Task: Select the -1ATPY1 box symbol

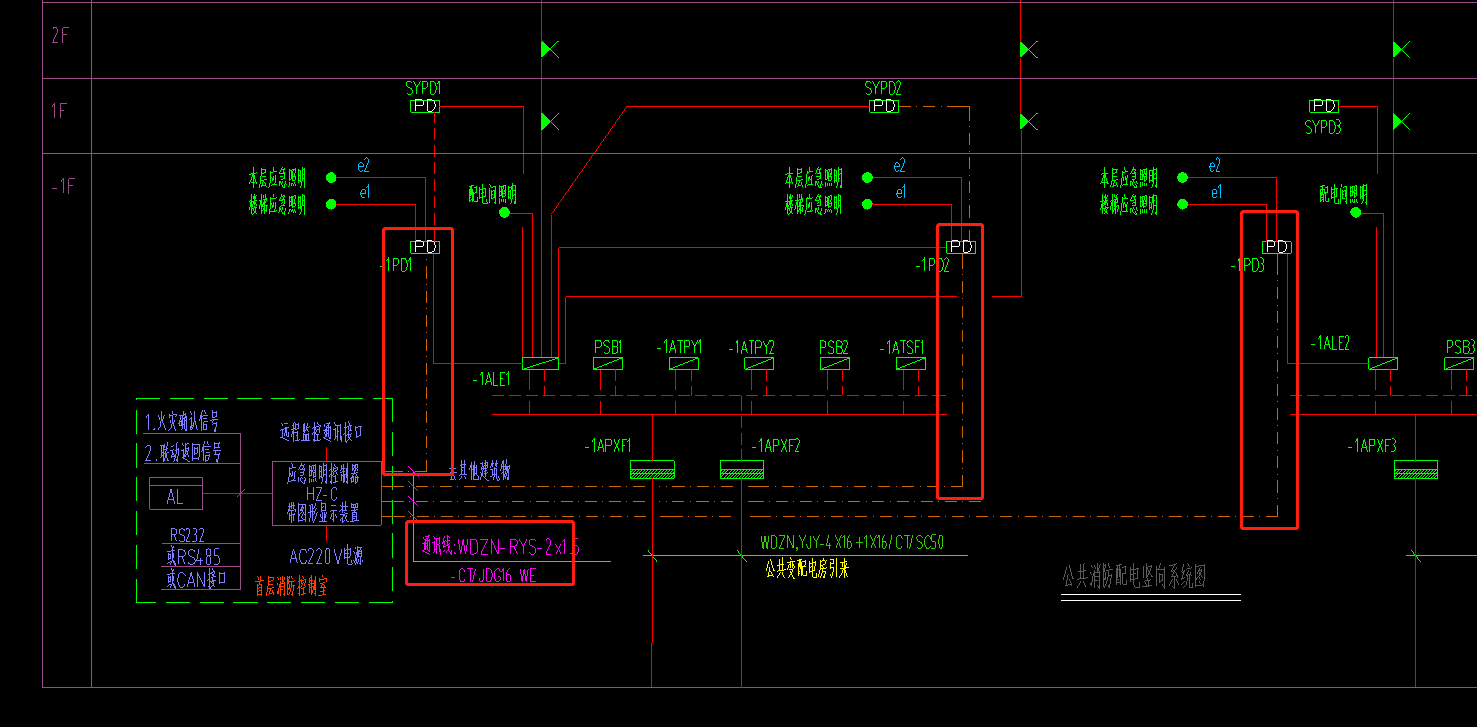Action: 684,364
